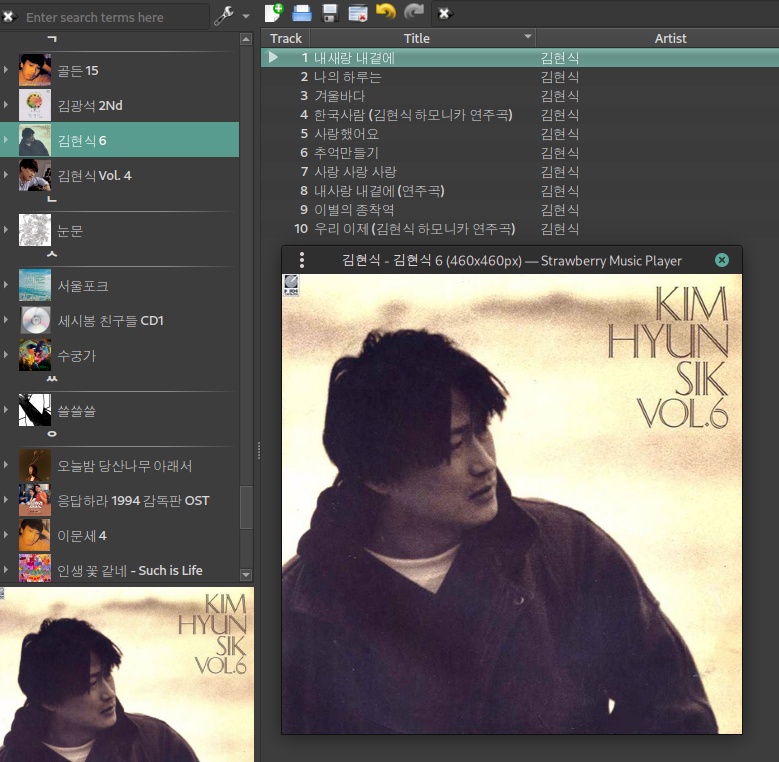779x762 pixels.
Task: Select track 9 이별의 종착역
Action: tap(520, 209)
